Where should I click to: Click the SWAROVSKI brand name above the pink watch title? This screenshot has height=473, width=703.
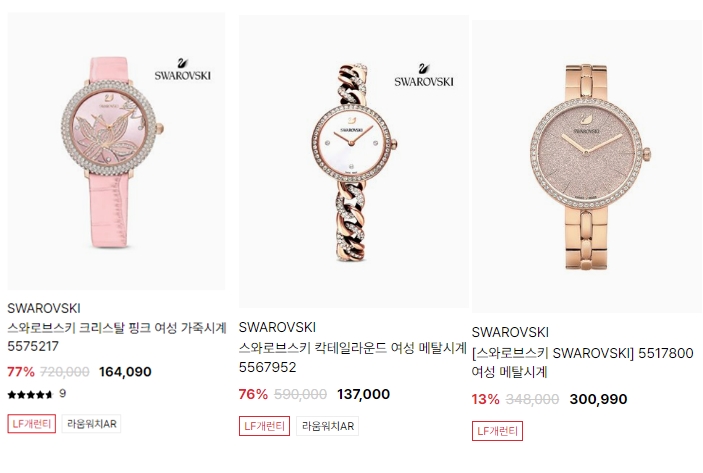[44, 308]
